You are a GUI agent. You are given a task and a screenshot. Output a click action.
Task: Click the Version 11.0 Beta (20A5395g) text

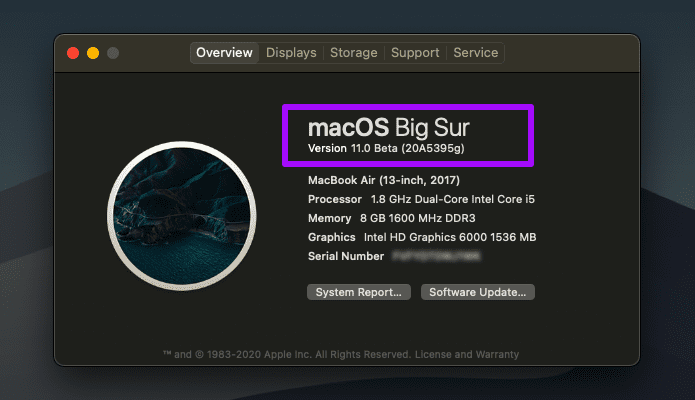click(x=386, y=148)
